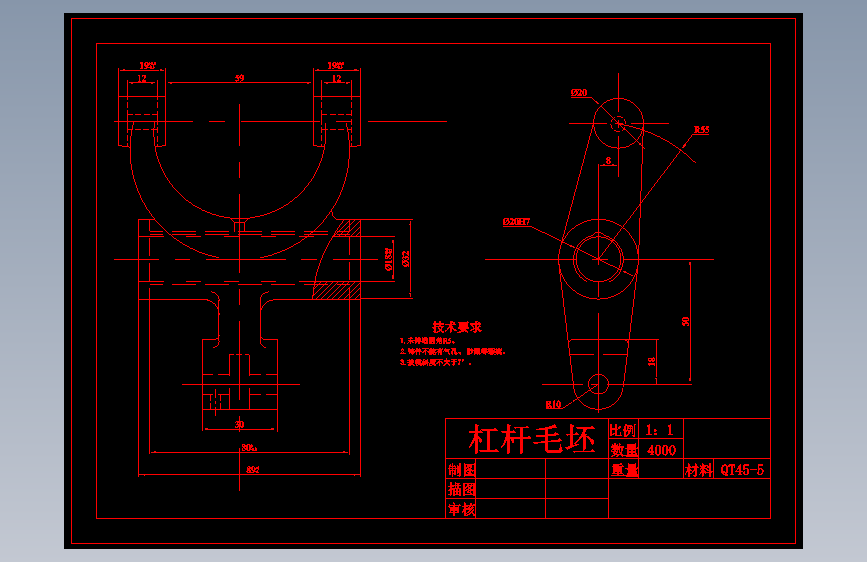Click the Ø32 diameter dimension
Image resolution: width=867 pixels, height=562 pixels.
coord(405,259)
